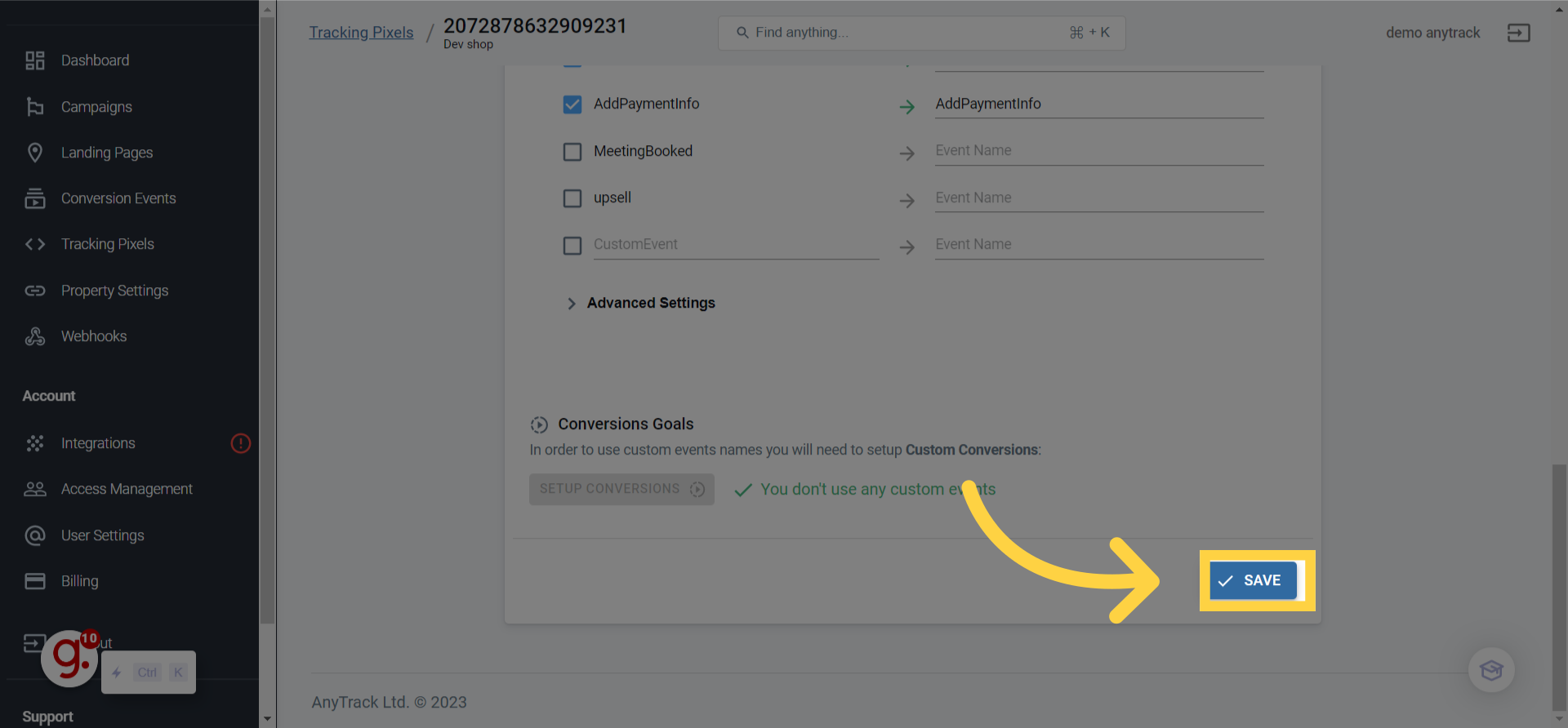This screenshot has height=728, width=1568.
Task: Click the Dashboard grid icon
Action: 34,60
